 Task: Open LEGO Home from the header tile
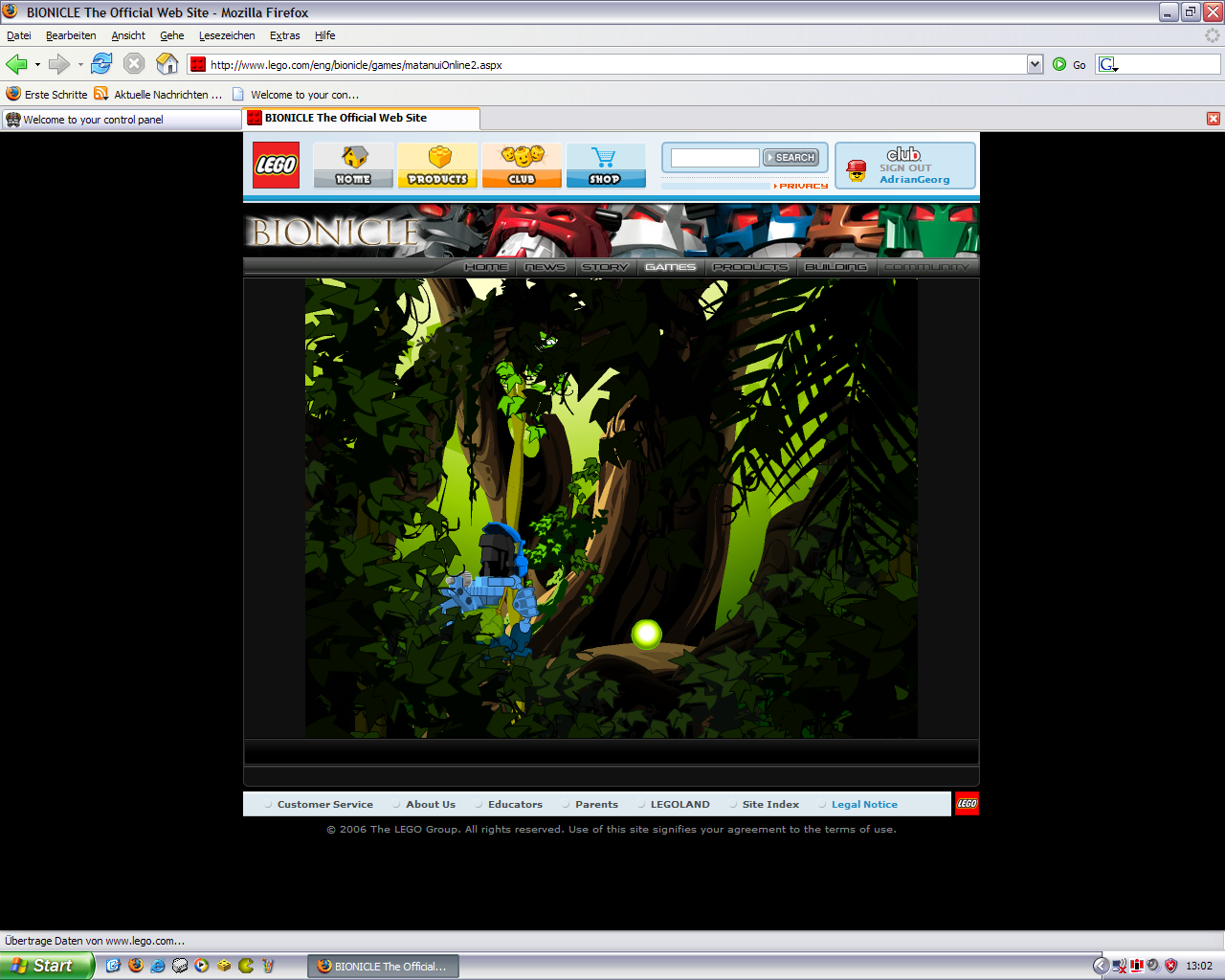click(353, 165)
